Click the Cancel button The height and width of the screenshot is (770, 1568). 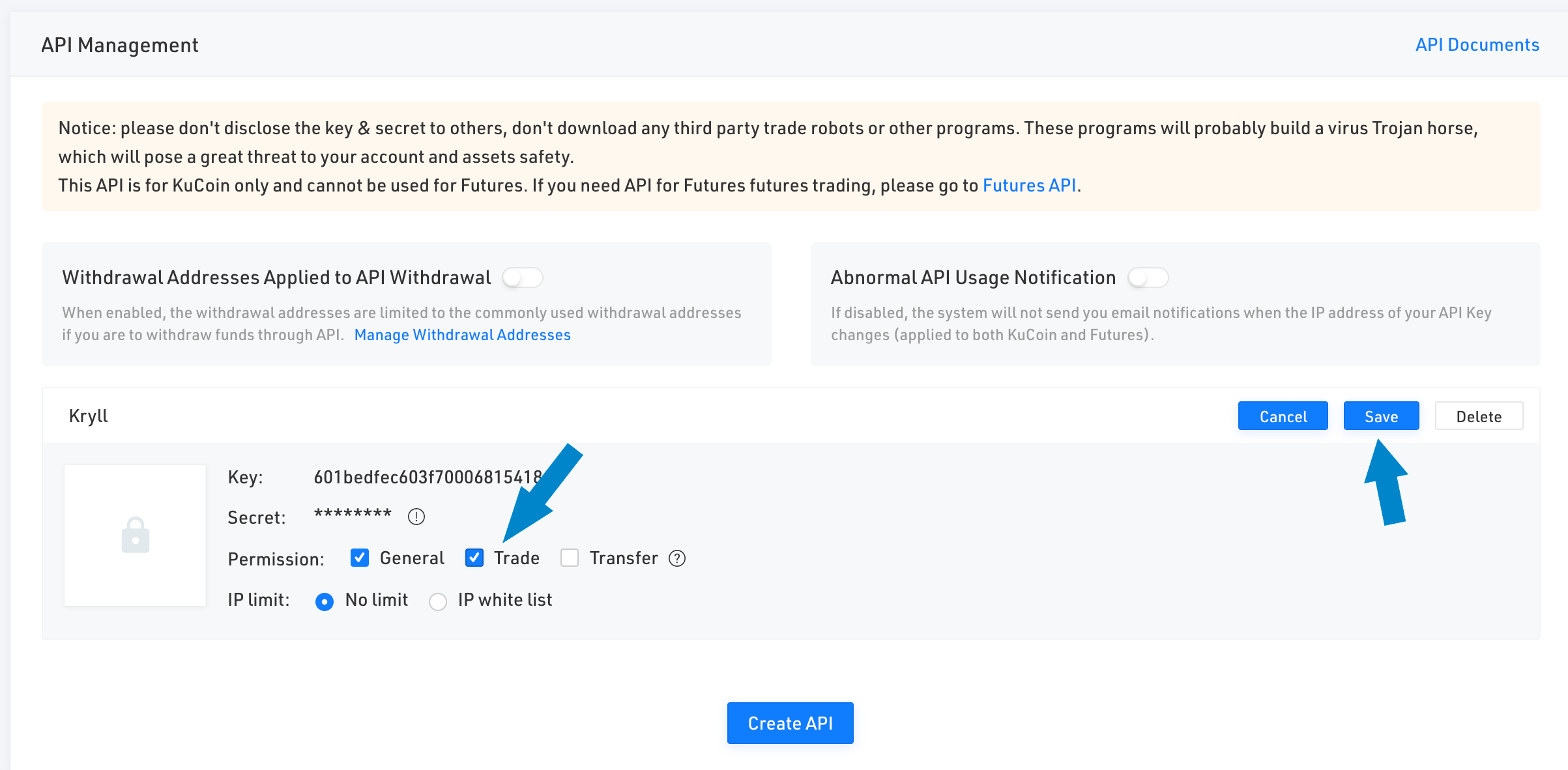pyautogui.click(x=1283, y=416)
